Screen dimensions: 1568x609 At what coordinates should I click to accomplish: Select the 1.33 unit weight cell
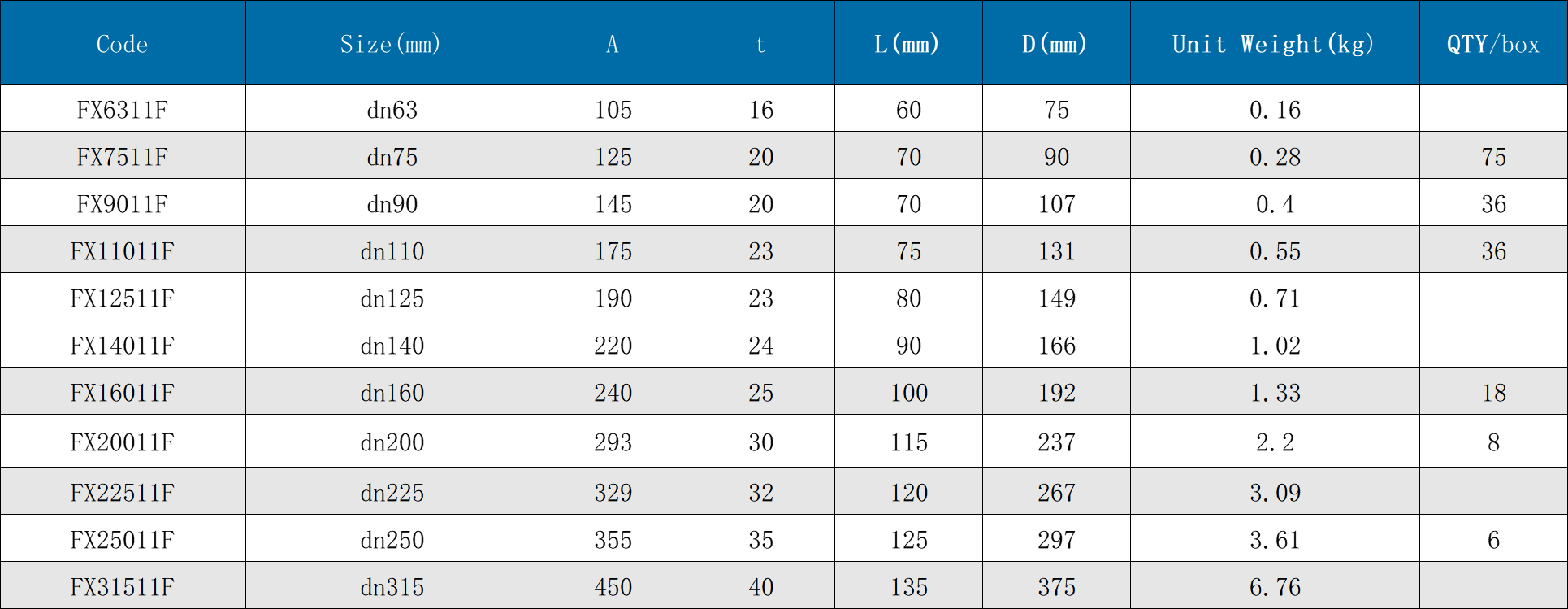click(1275, 393)
